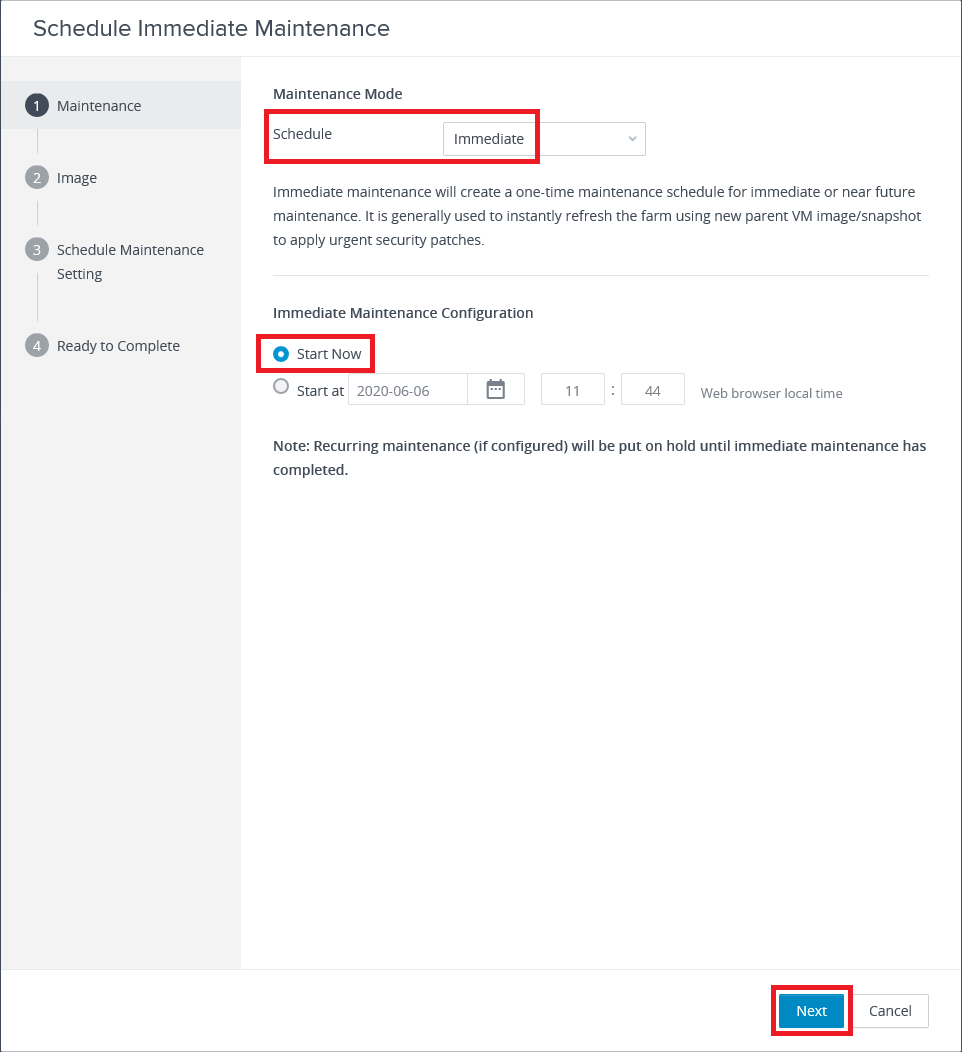Screen dimensions: 962x1052
Task: Select the Start Now radio button
Action: click(x=281, y=354)
